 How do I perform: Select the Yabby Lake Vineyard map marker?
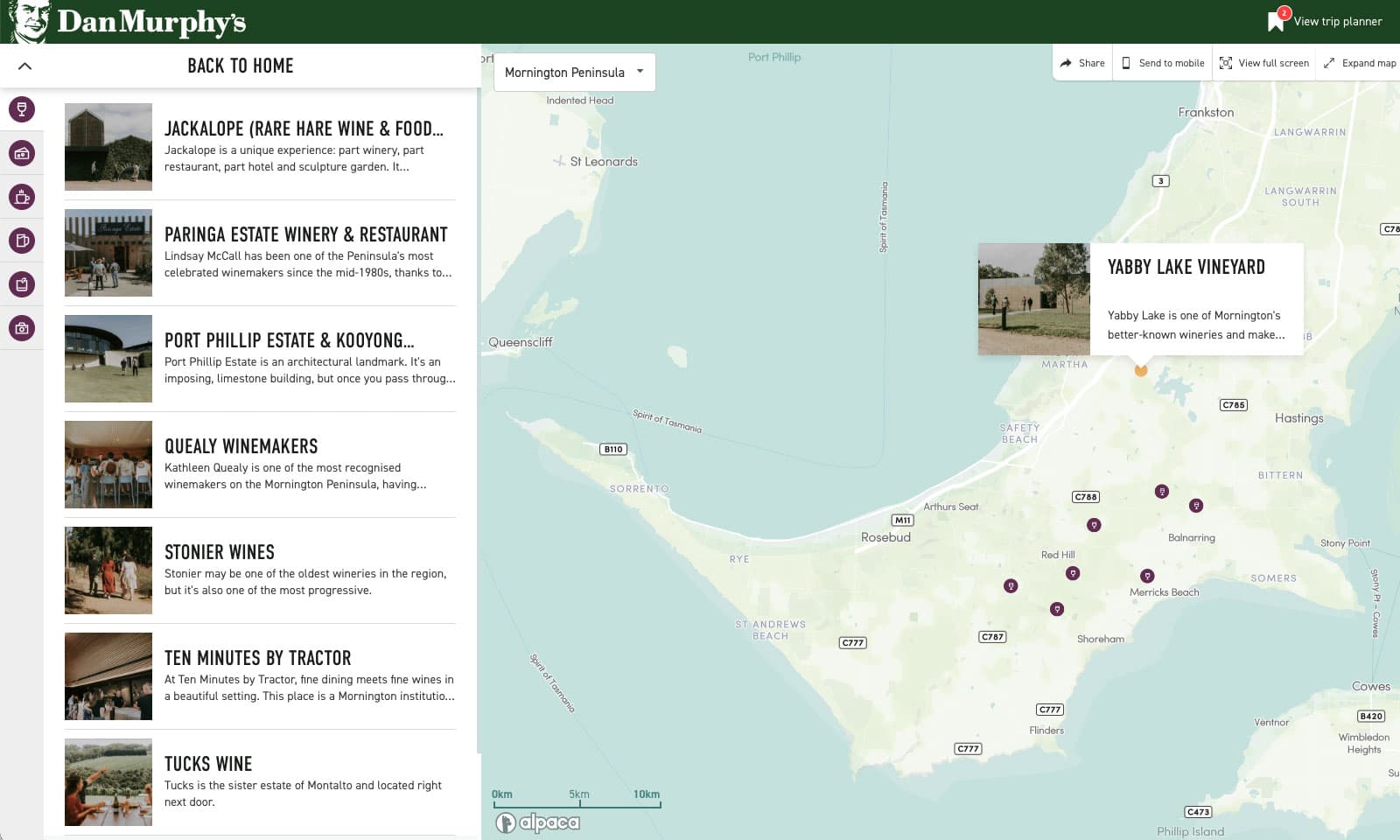click(1140, 371)
